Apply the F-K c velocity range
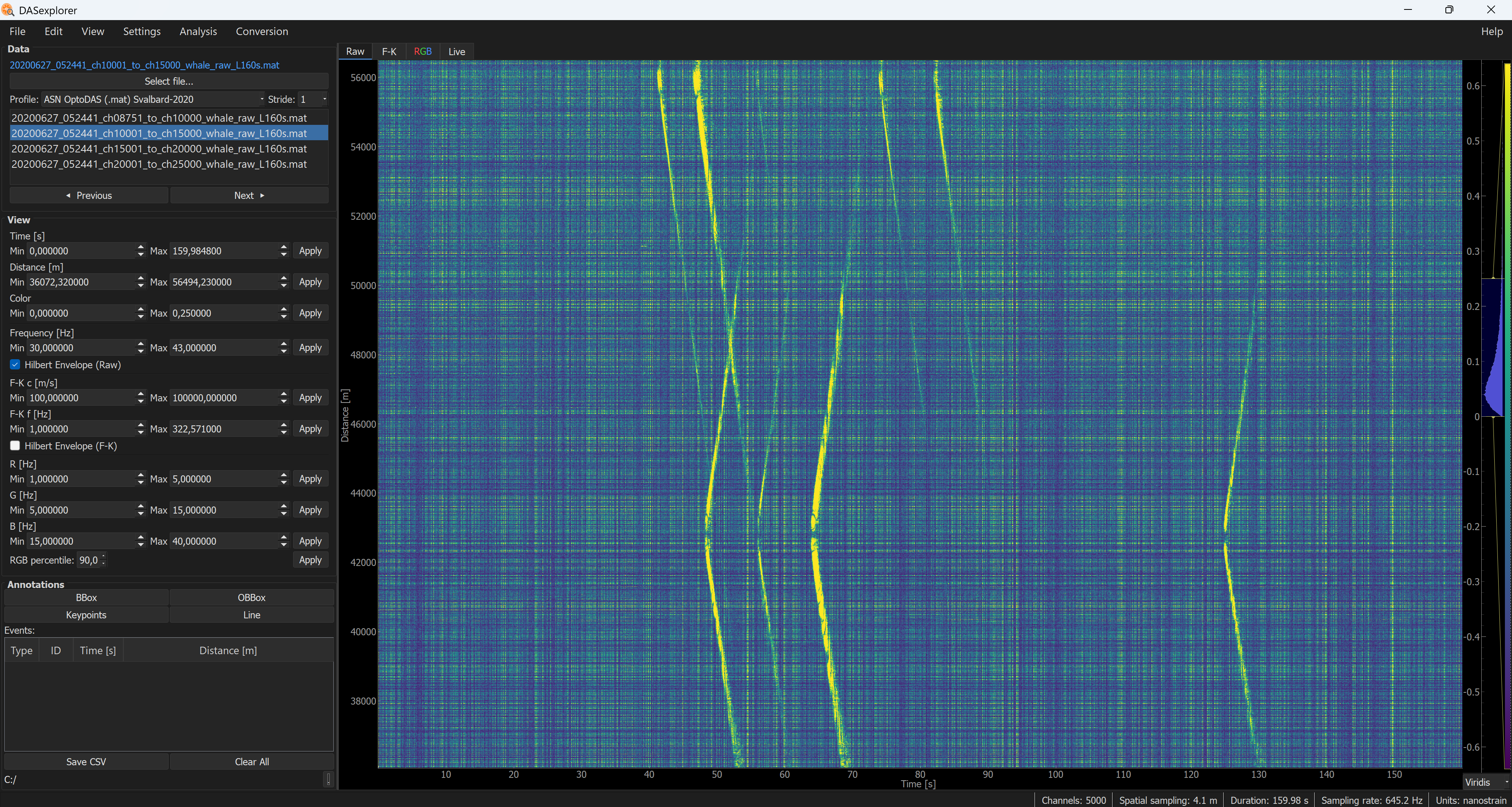 pos(310,397)
